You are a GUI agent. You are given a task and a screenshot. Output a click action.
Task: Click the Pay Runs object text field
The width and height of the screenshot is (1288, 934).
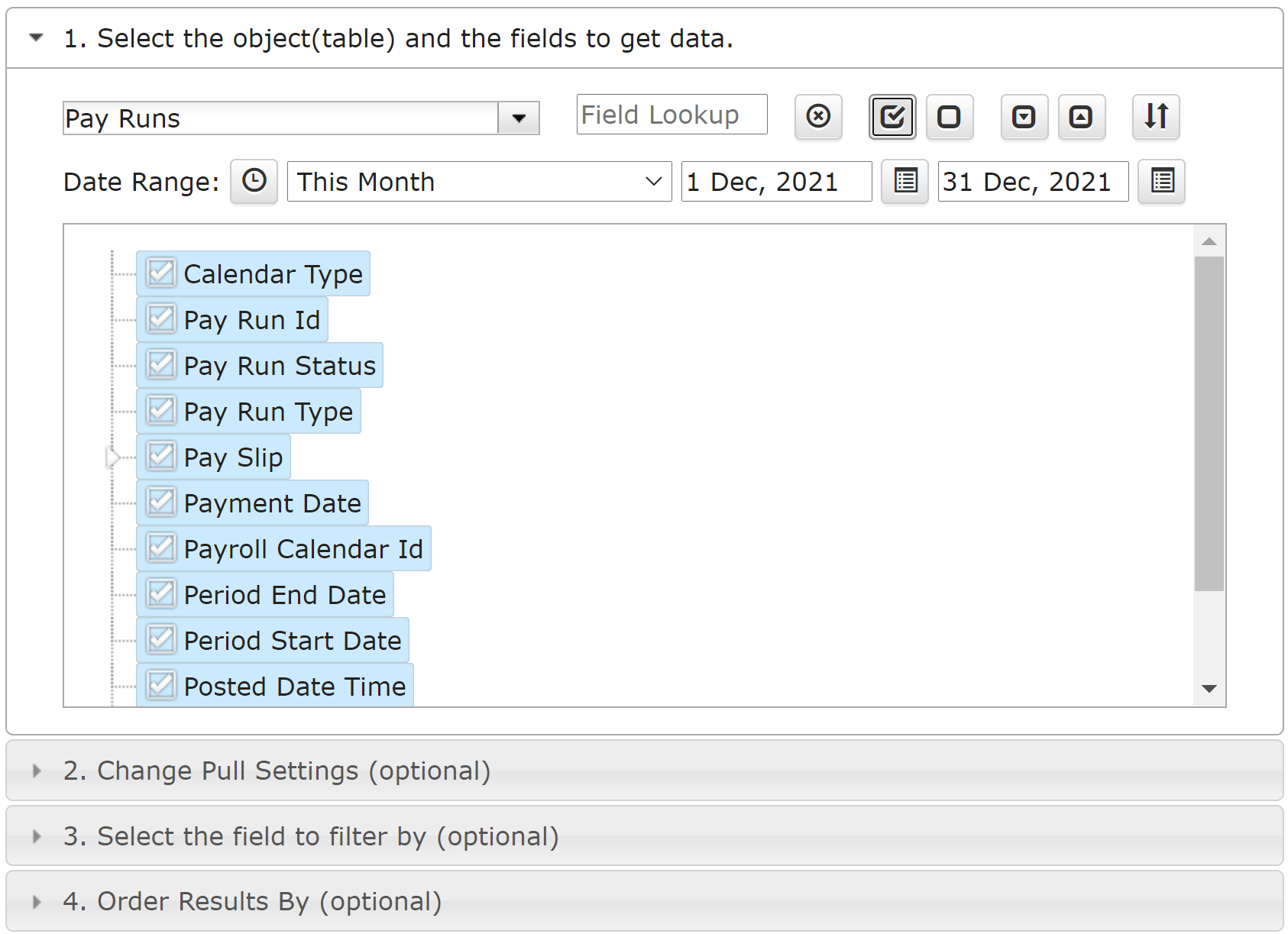[x=280, y=118]
